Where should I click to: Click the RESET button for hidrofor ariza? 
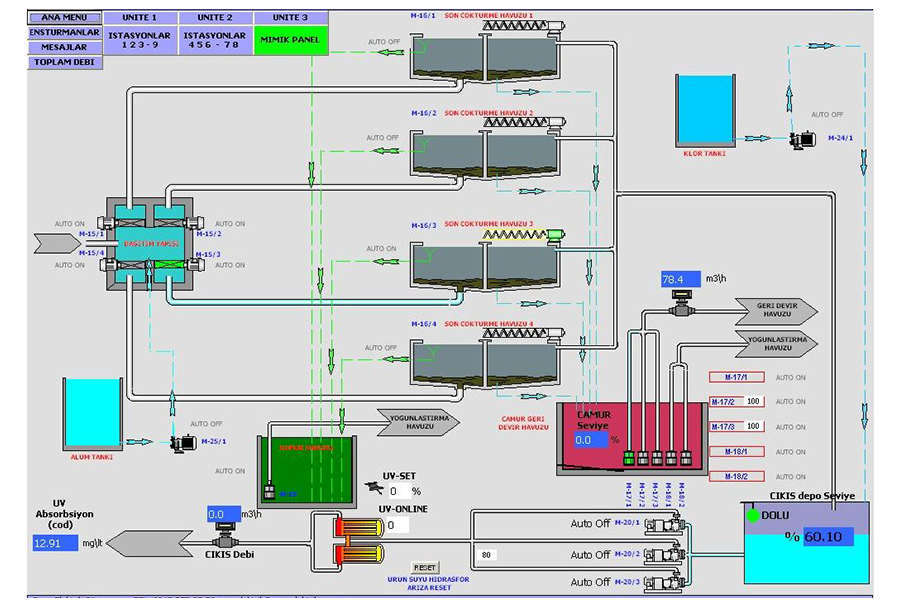(x=425, y=567)
